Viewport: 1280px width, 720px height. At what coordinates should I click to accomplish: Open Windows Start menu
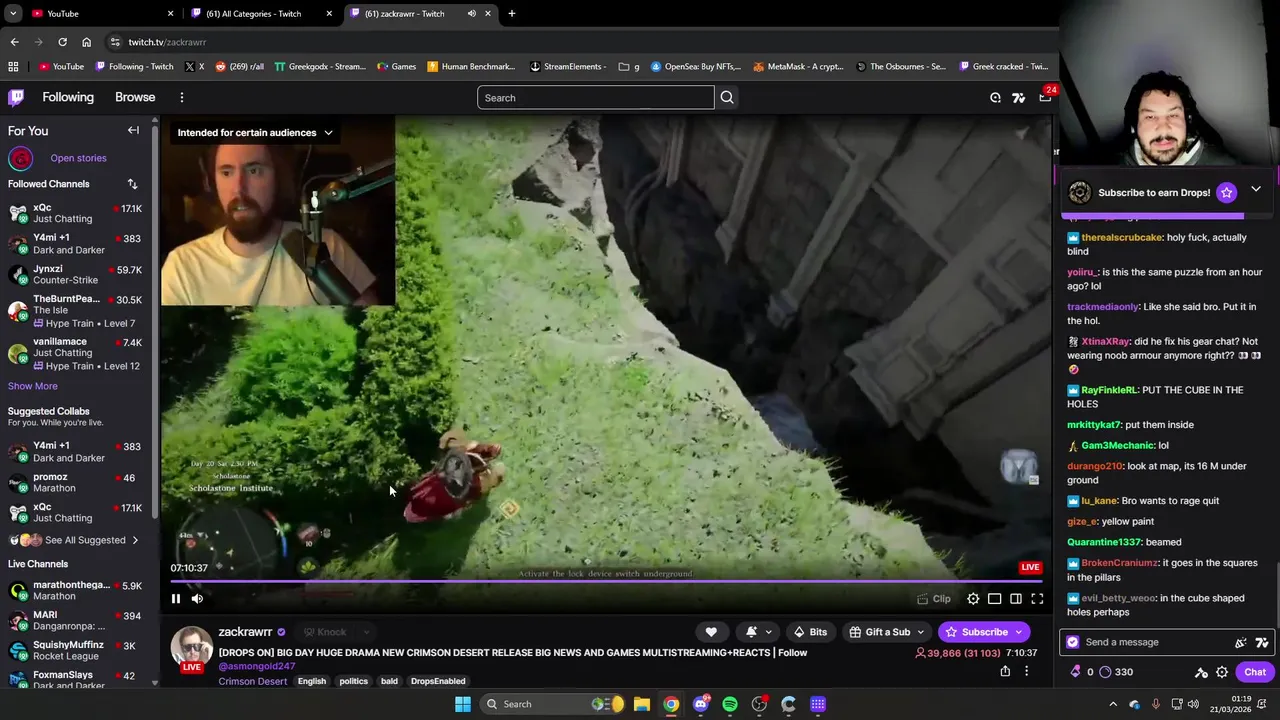coord(463,704)
